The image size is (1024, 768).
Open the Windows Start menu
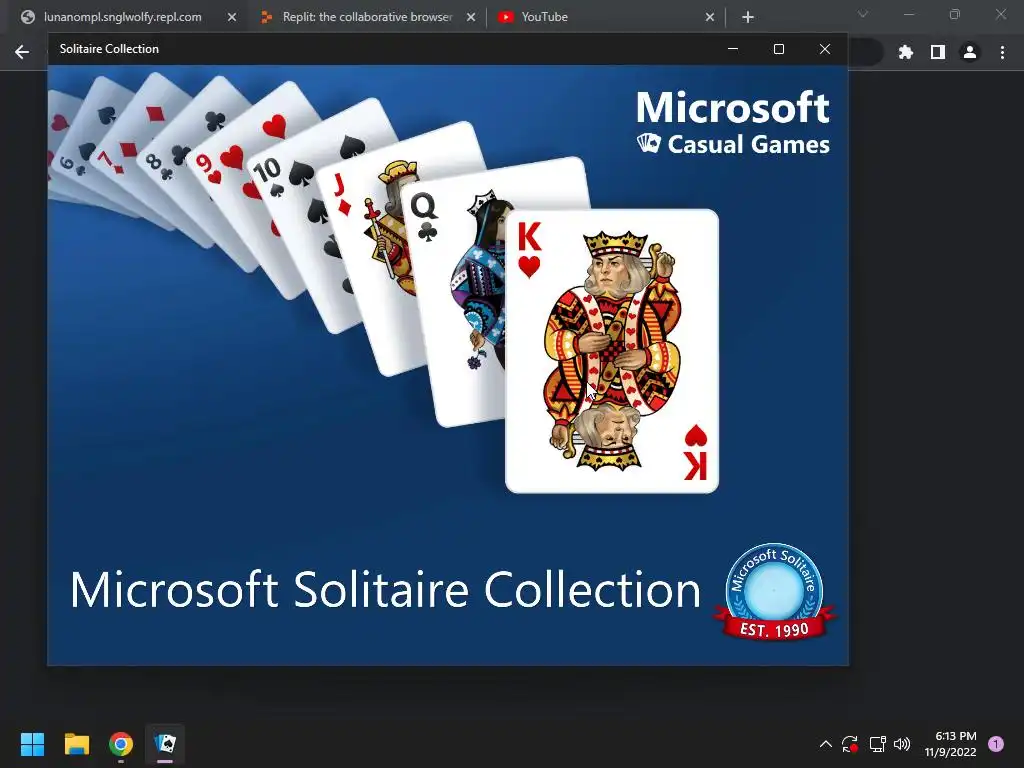coord(32,744)
